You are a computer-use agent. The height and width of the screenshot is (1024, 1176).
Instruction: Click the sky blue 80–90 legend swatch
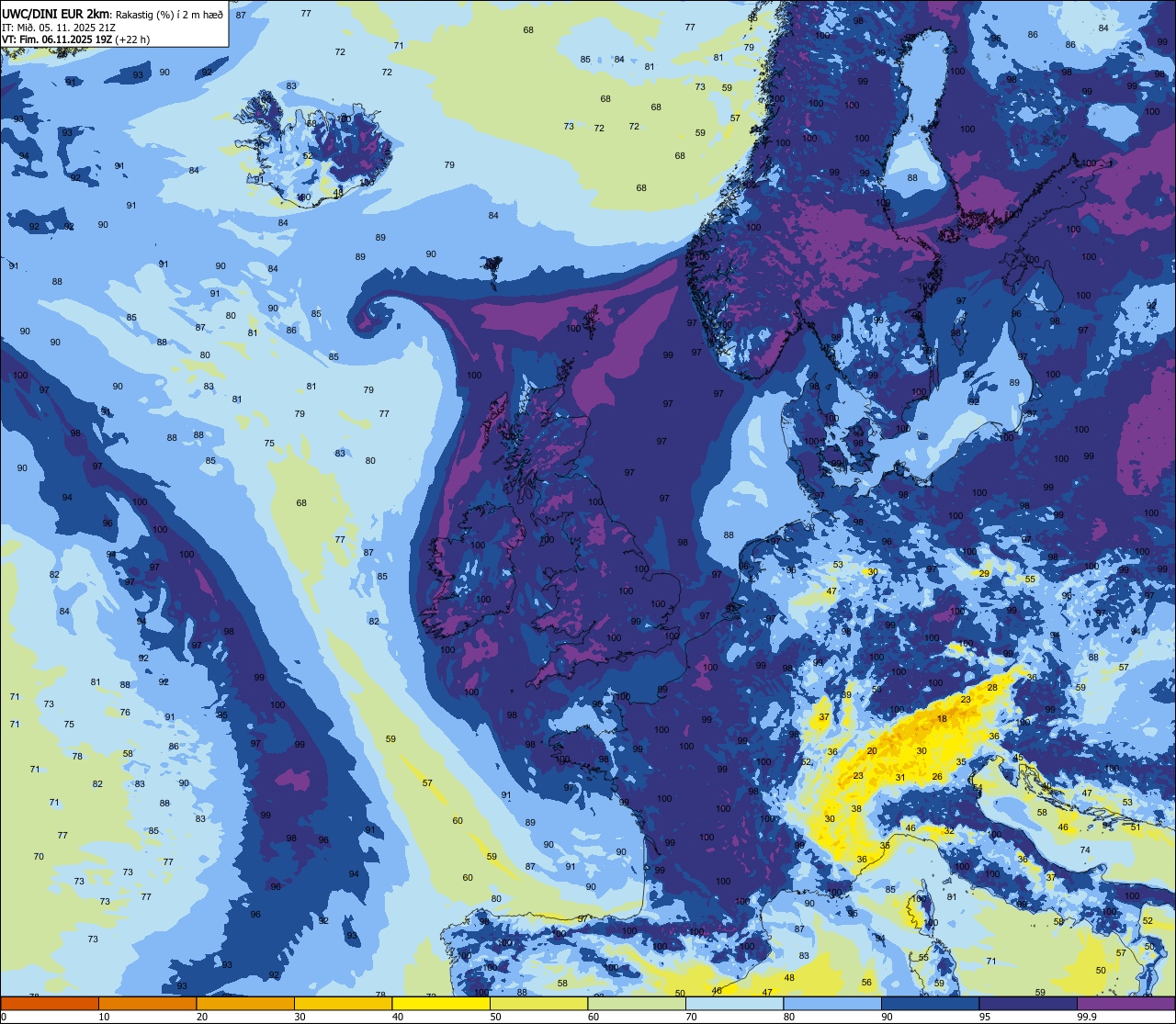(832, 1003)
